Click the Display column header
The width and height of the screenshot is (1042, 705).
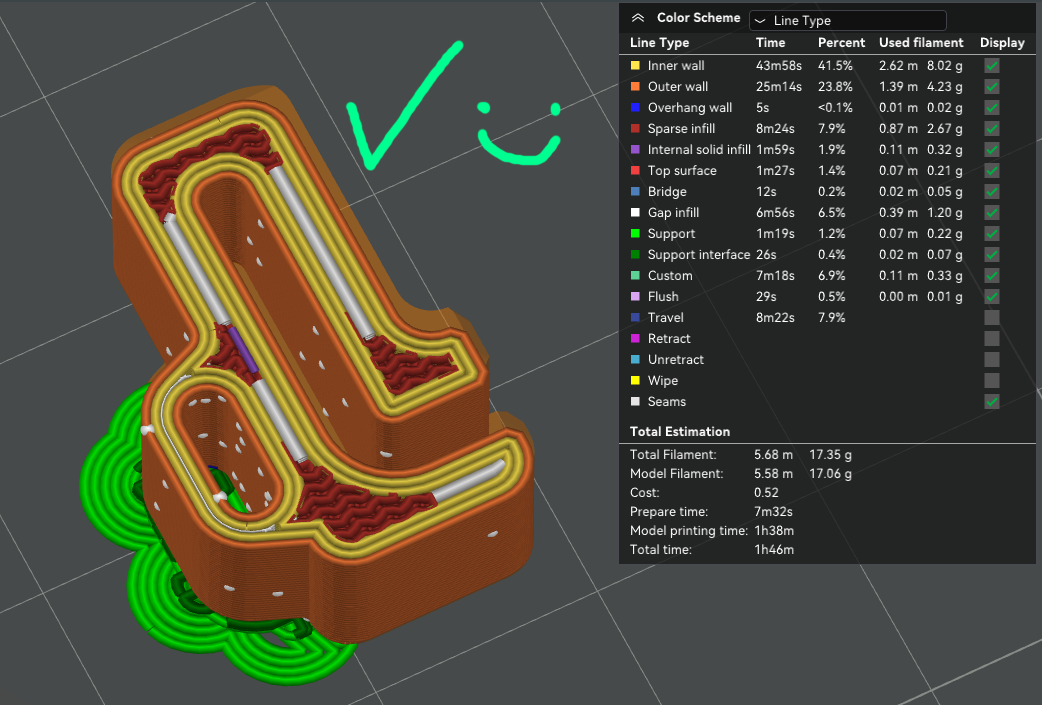click(x=1002, y=43)
